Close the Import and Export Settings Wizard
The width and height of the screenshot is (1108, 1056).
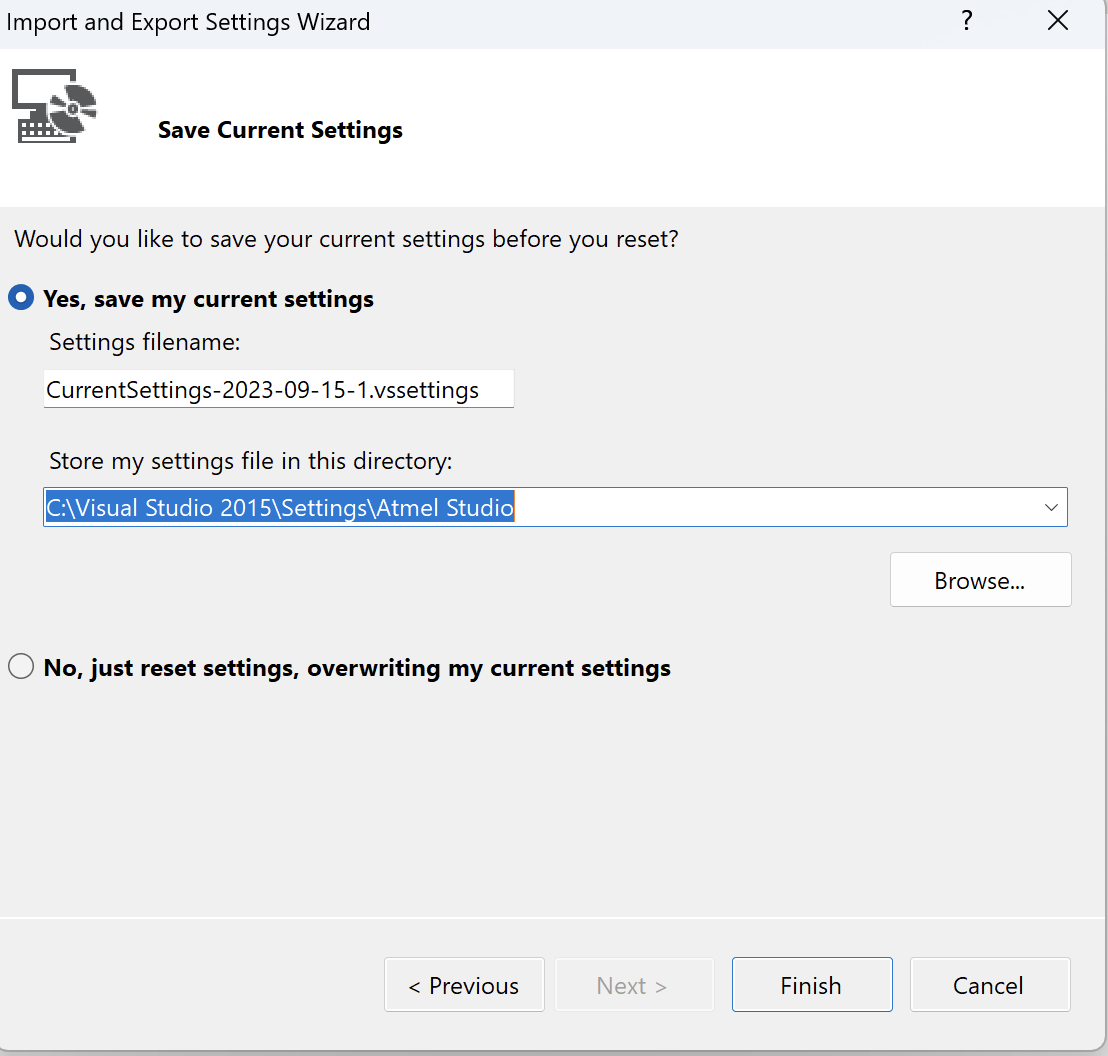pyautogui.click(x=1057, y=21)
